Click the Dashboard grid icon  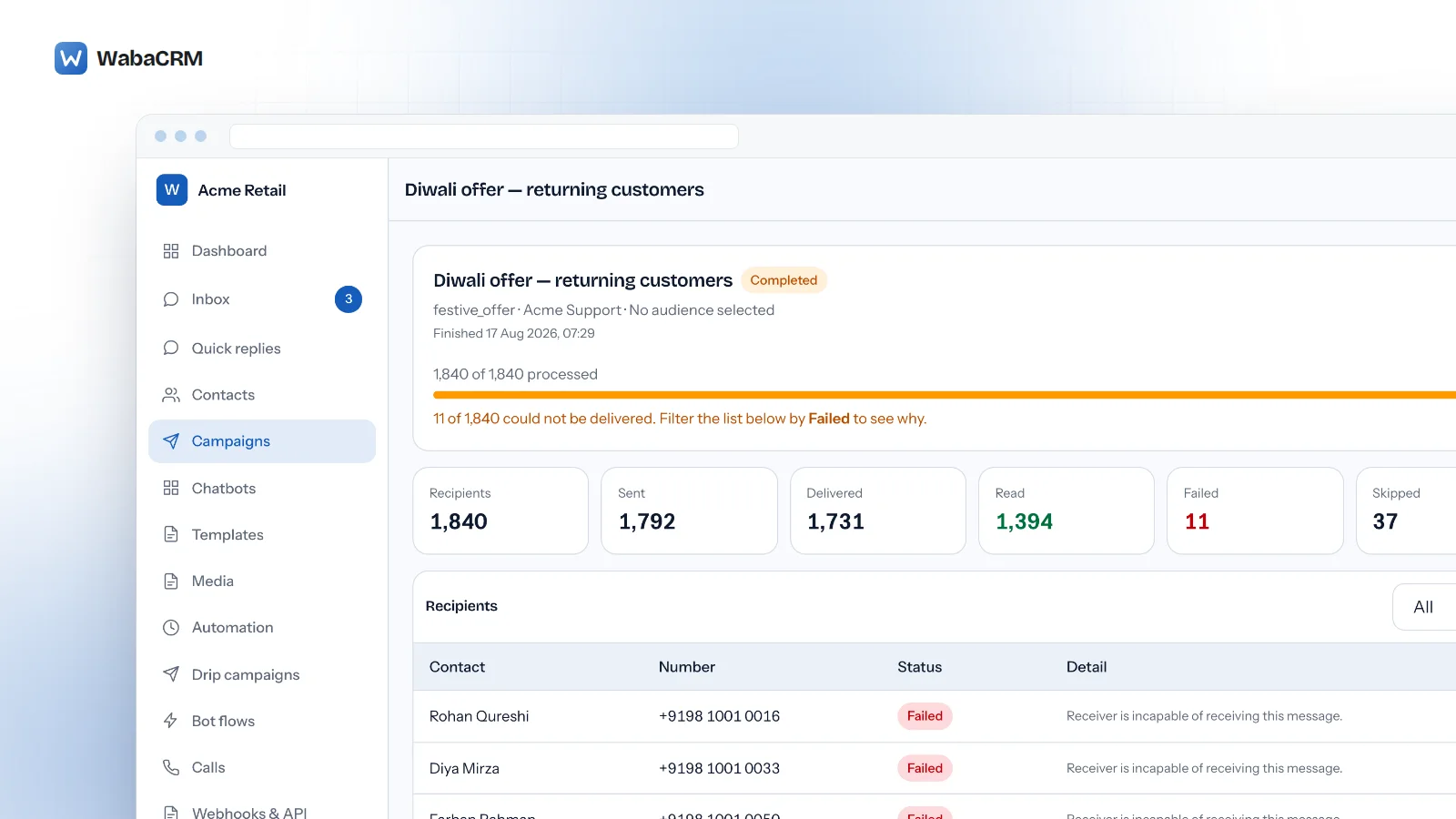171,251
